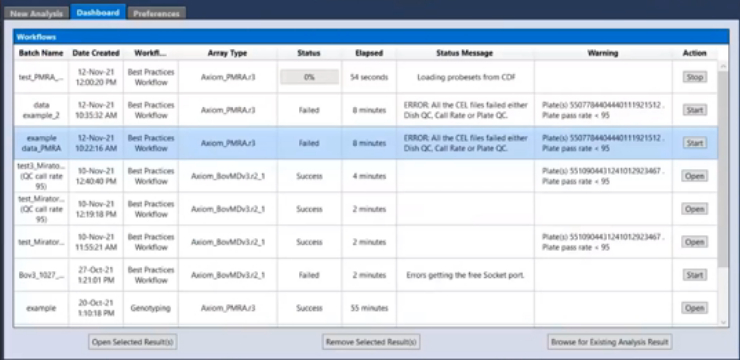The image size is (740, 360).
Task: Sort by Date Created column header
Action: 96,53
